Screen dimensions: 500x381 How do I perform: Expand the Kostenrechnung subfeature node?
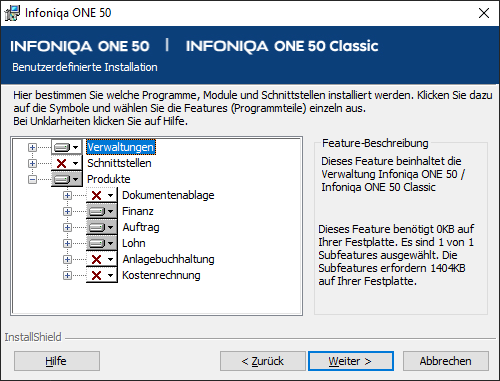[67, 275]
